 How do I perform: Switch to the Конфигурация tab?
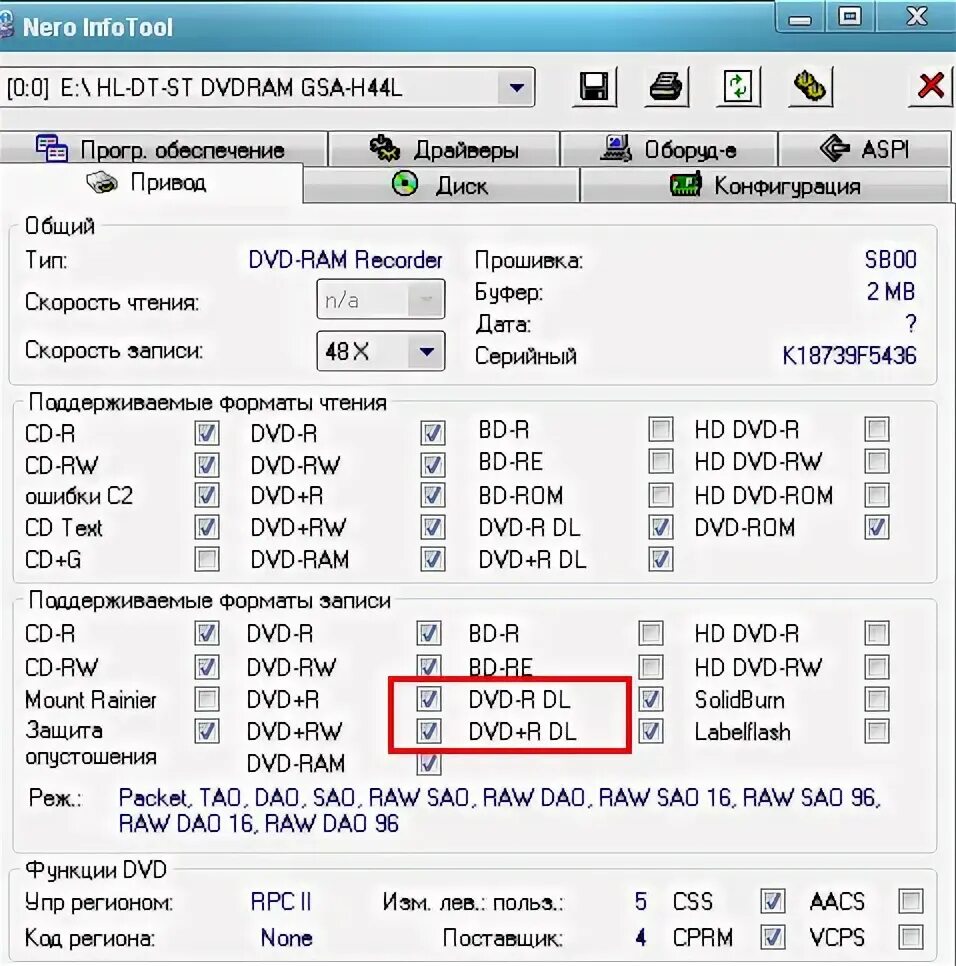click(765, 185)
